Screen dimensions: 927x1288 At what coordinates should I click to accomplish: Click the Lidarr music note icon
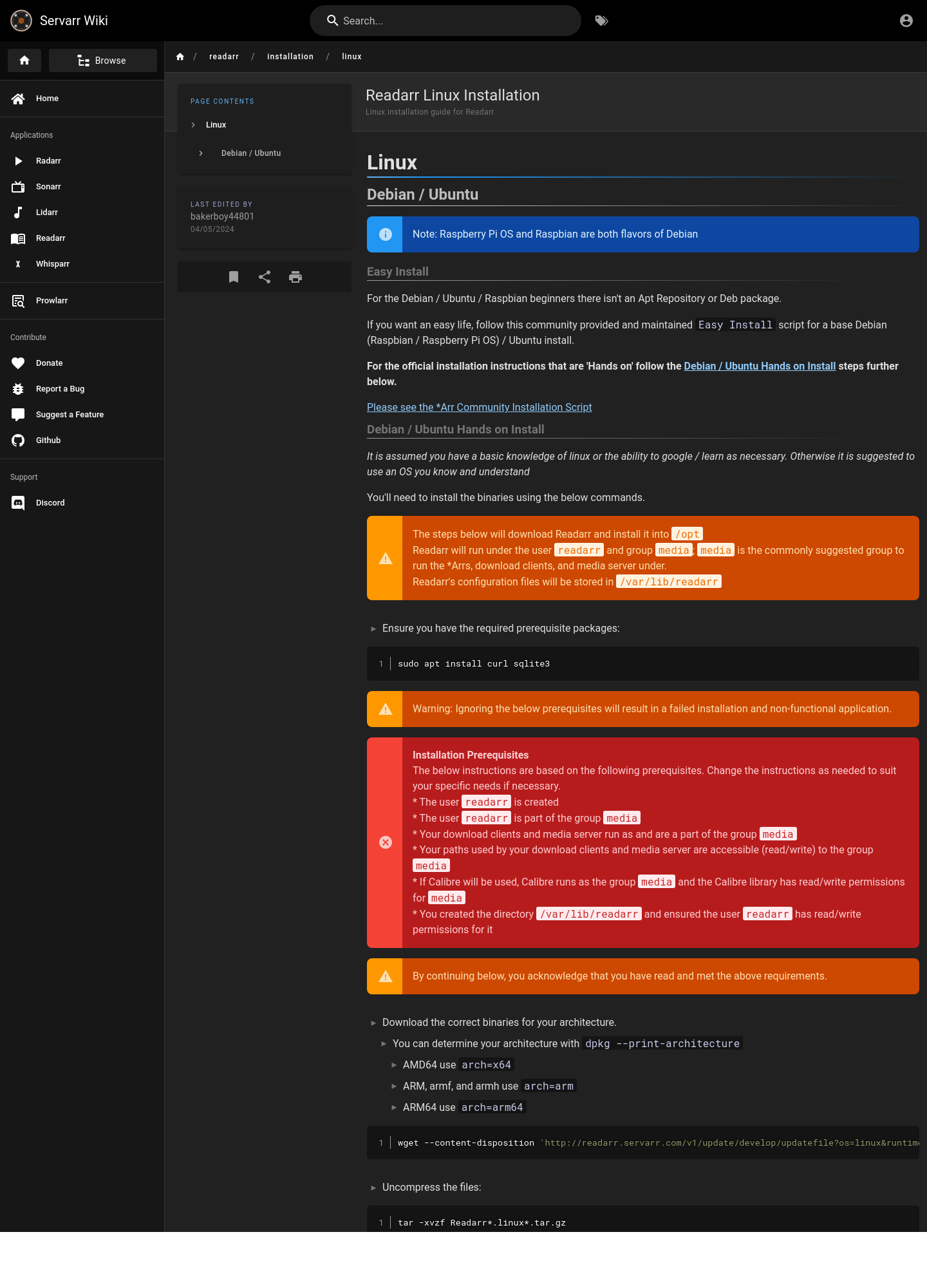click(18, 213)
